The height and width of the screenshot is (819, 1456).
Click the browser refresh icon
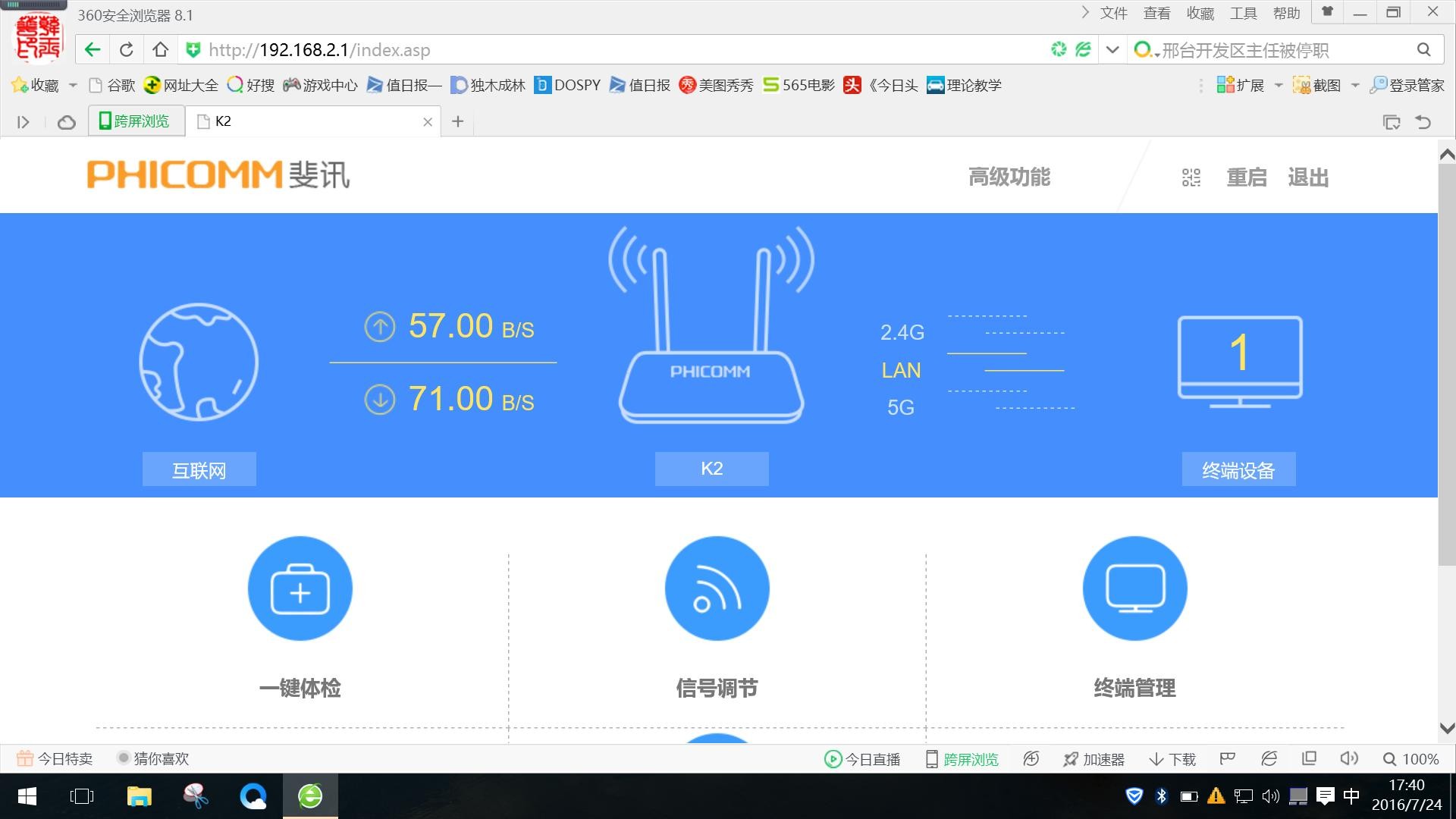click(127, 50)
